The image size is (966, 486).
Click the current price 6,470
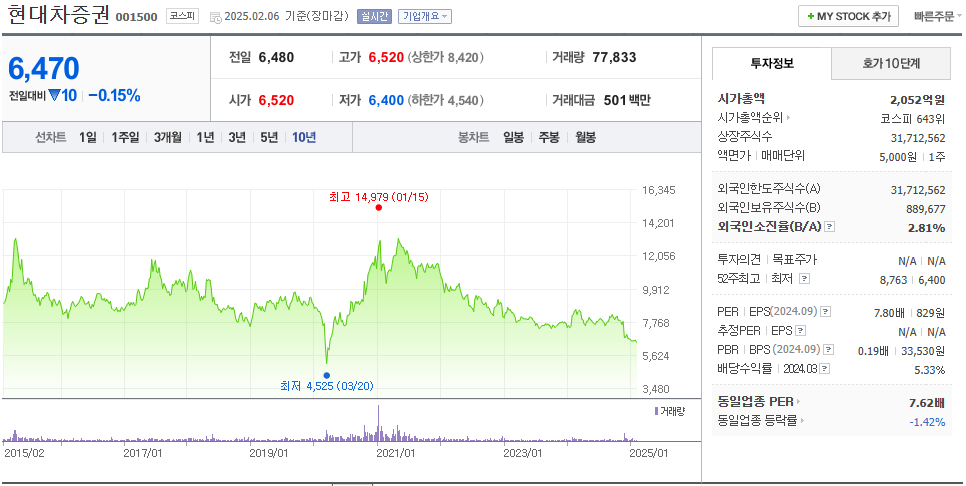tap(44, 68)
